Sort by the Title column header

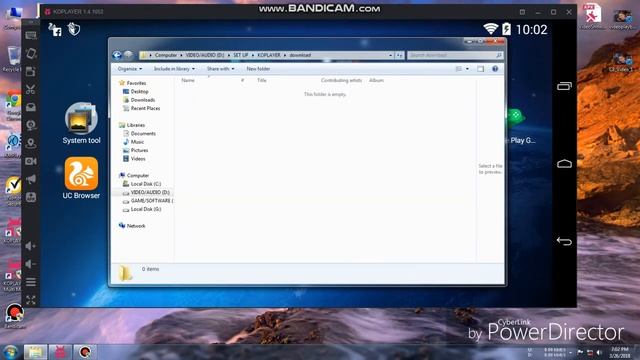[262, 80]
